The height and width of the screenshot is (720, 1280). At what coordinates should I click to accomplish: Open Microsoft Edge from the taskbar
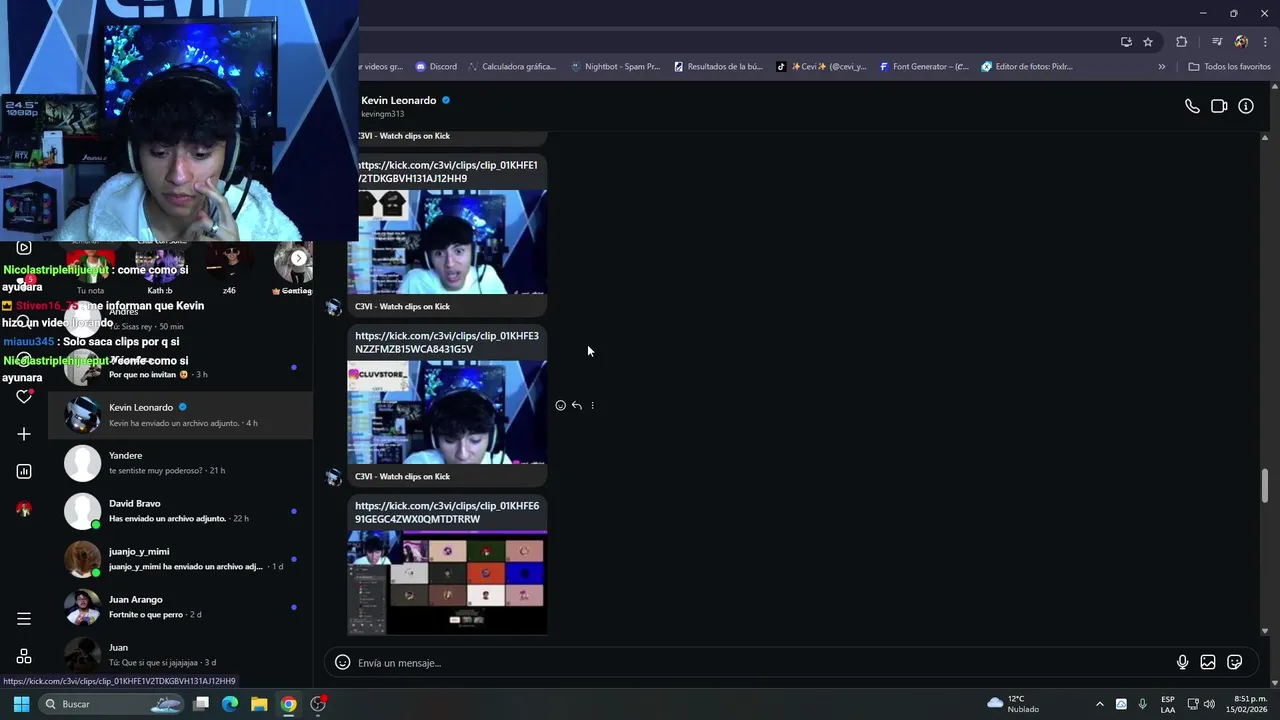(230, 704)
